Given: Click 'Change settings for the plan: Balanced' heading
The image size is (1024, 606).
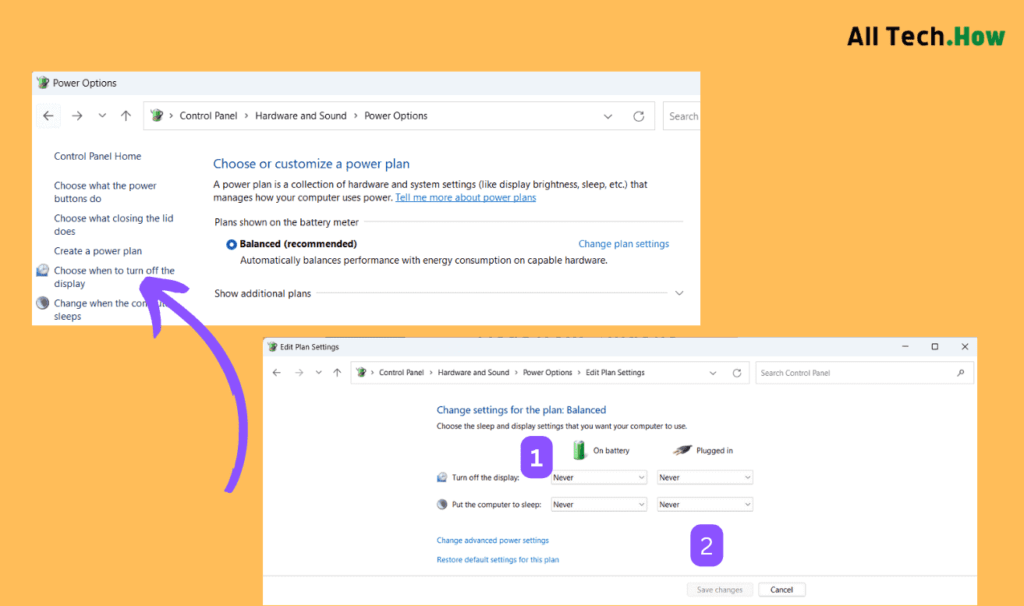Looking at the screenshot, I should (x=521, y=410).
